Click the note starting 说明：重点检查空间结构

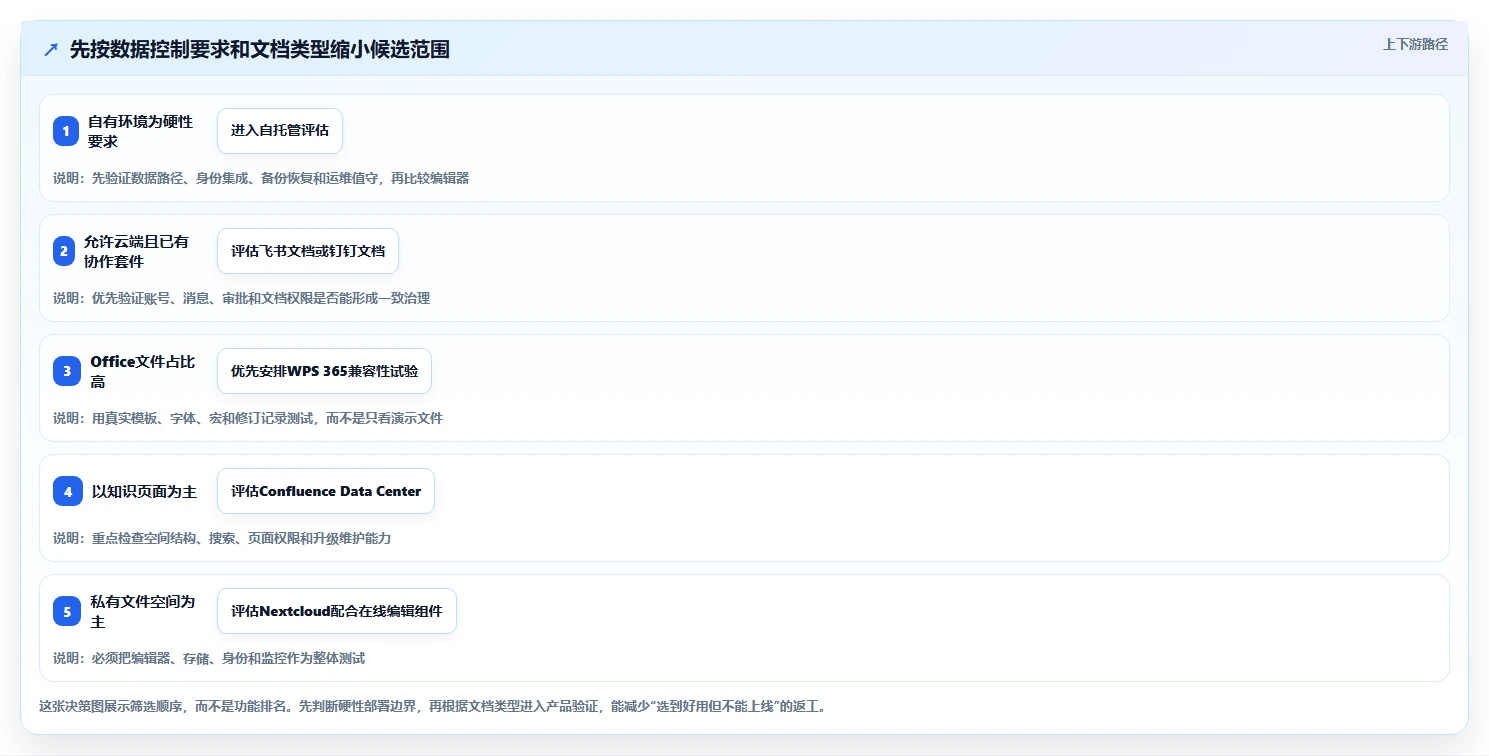pyautogui.click(x=222, y=538)
